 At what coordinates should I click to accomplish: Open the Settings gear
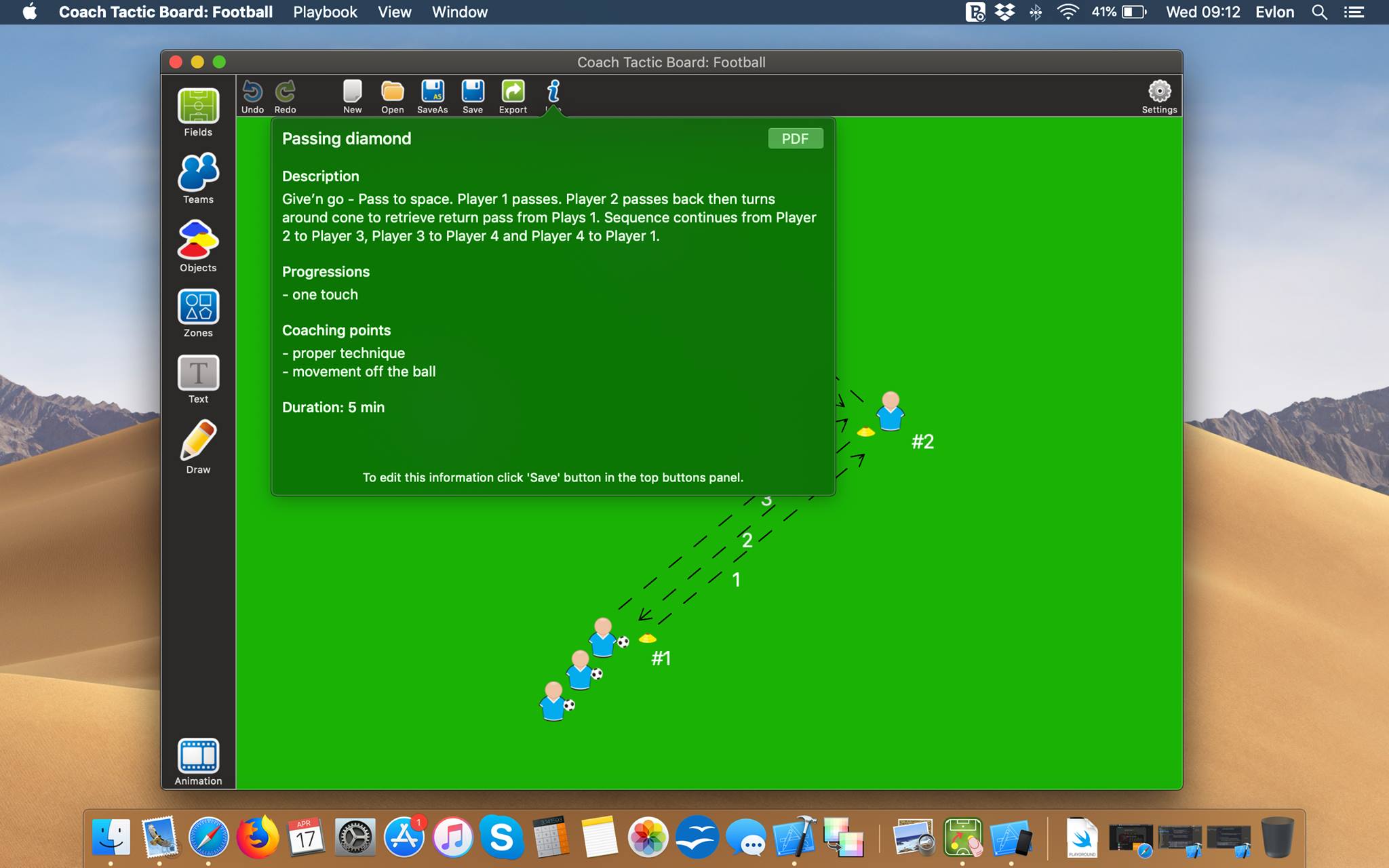point(1160,97)
